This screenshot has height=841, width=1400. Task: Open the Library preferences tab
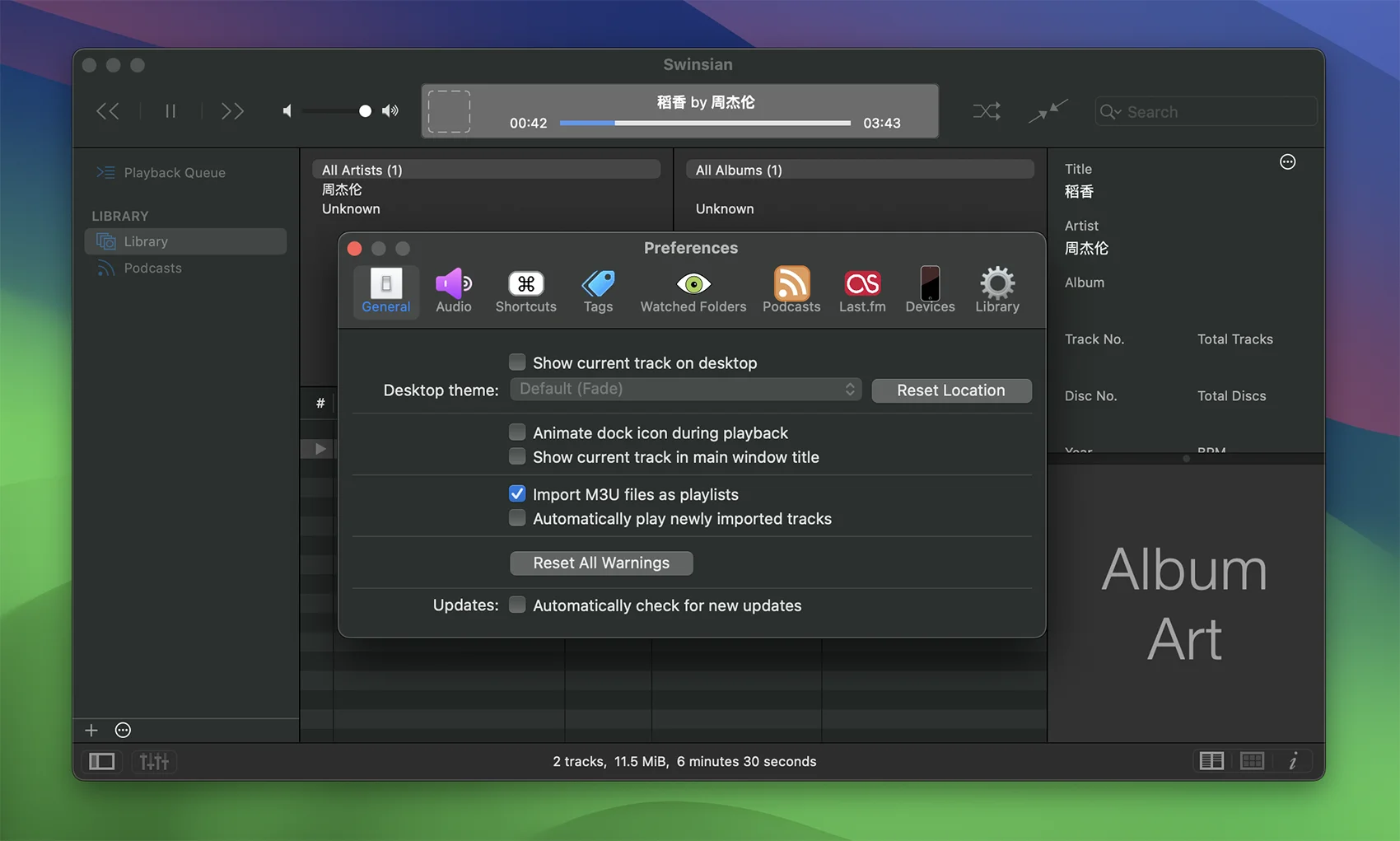(x=997, y=290)
